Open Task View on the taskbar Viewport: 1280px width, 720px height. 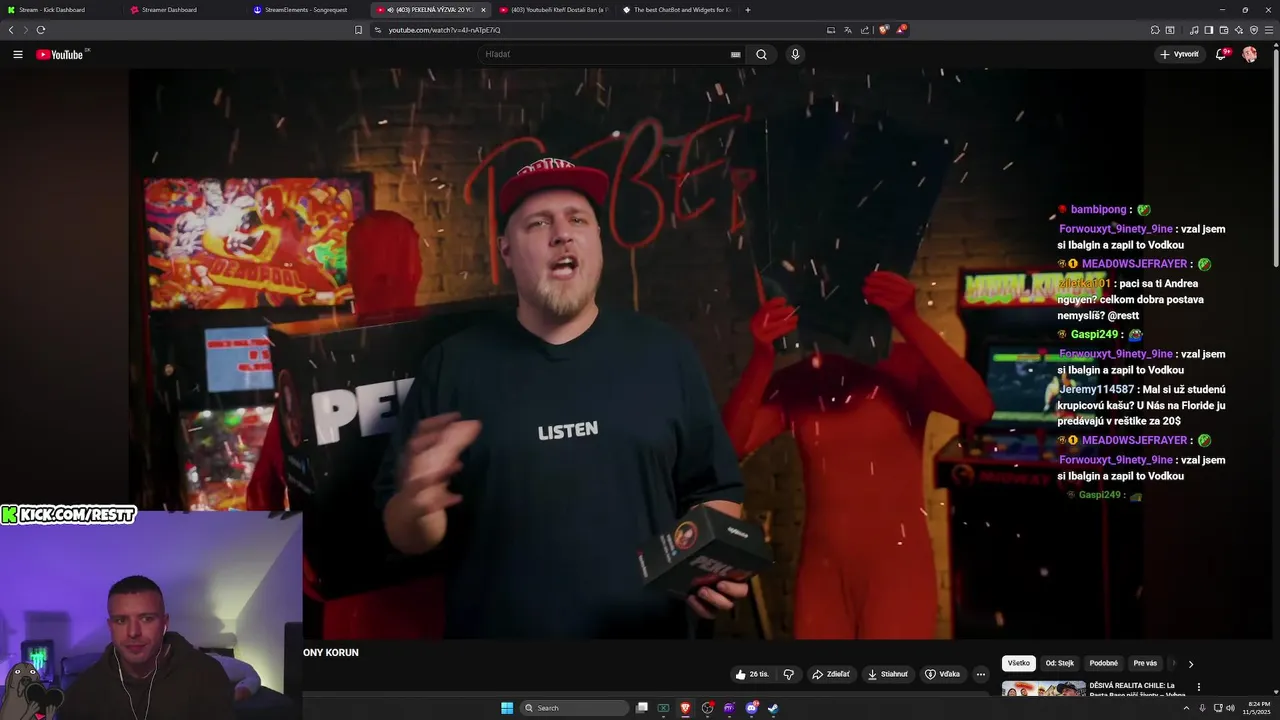642,708
